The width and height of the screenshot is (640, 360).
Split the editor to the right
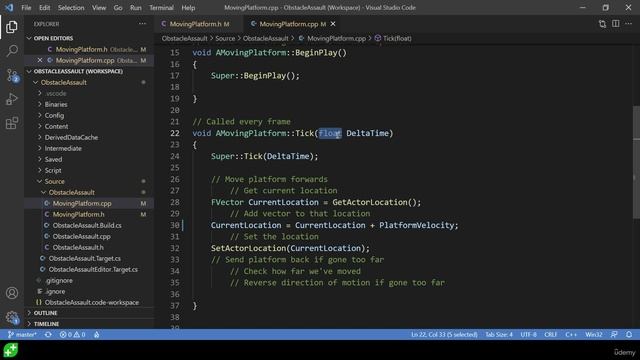click(x=616, y=24)
